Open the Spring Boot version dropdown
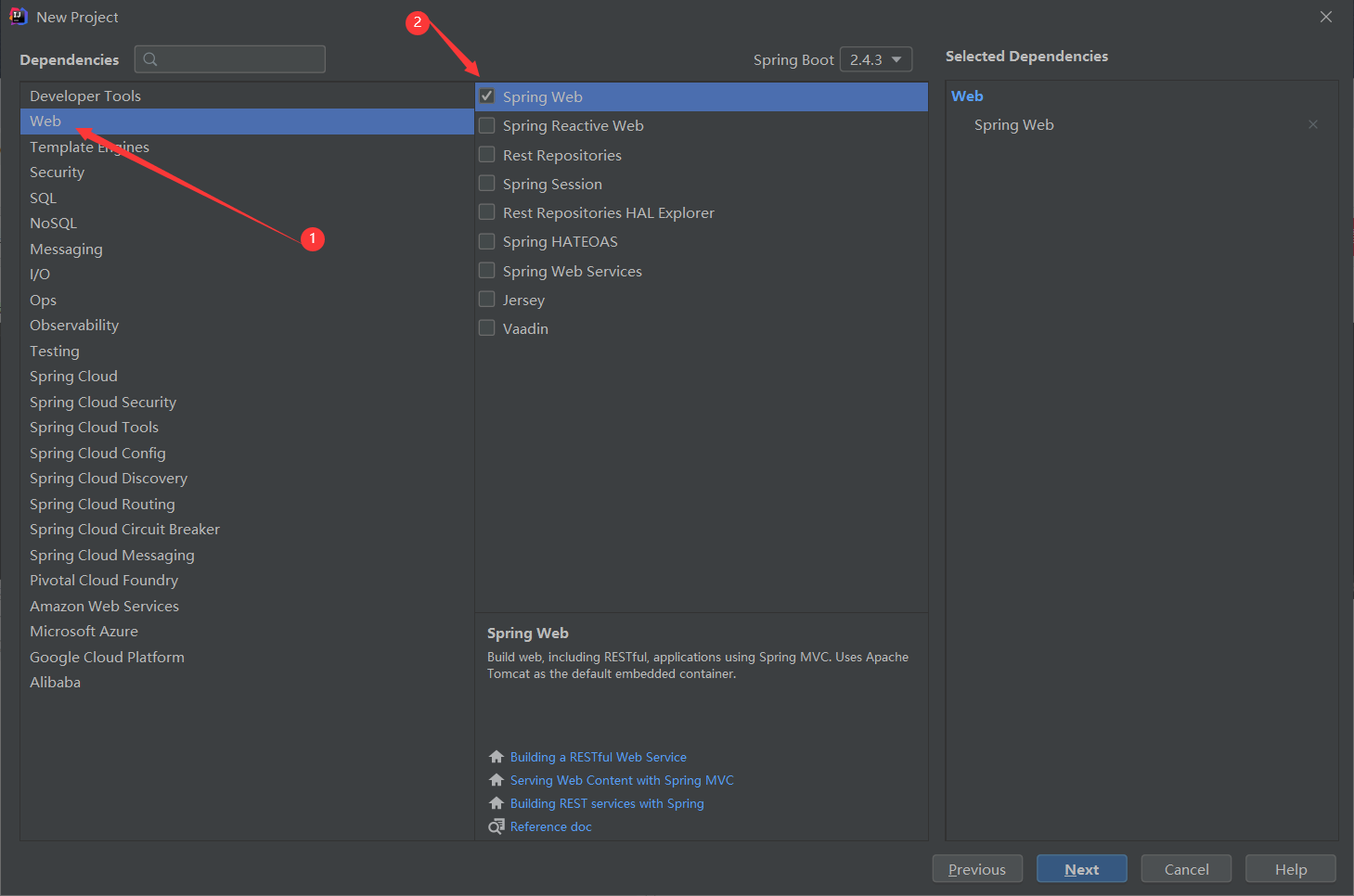The height and width of the screenshot is (896, 1354). [x=876, y=59]
